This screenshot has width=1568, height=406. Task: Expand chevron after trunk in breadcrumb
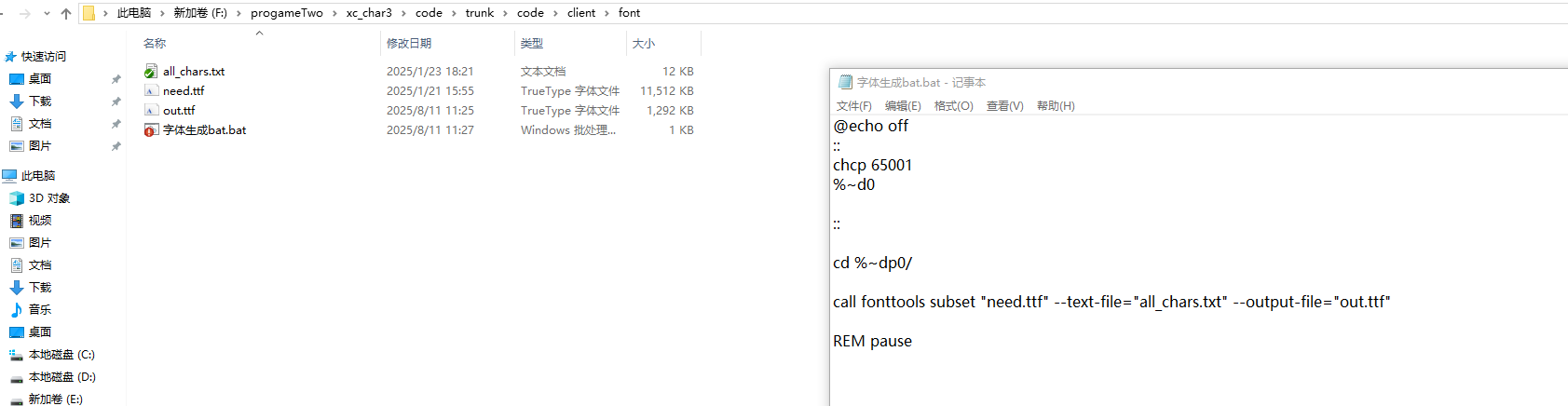click(x=505, y=13)
